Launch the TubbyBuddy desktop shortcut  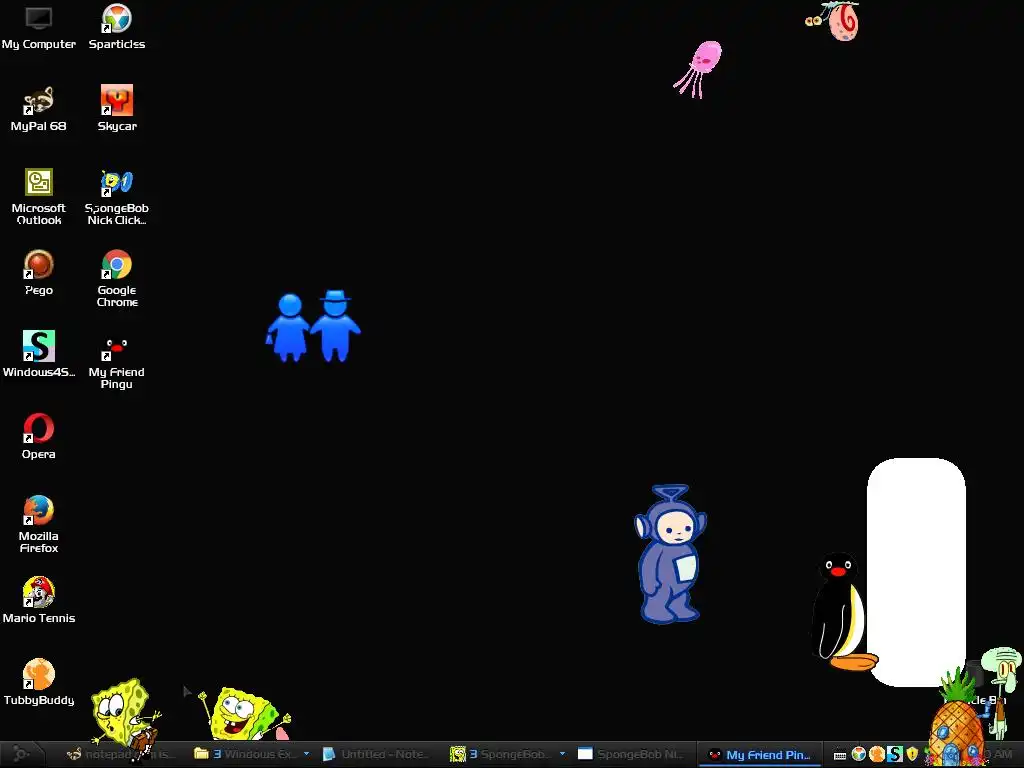(x=39, y=682)
